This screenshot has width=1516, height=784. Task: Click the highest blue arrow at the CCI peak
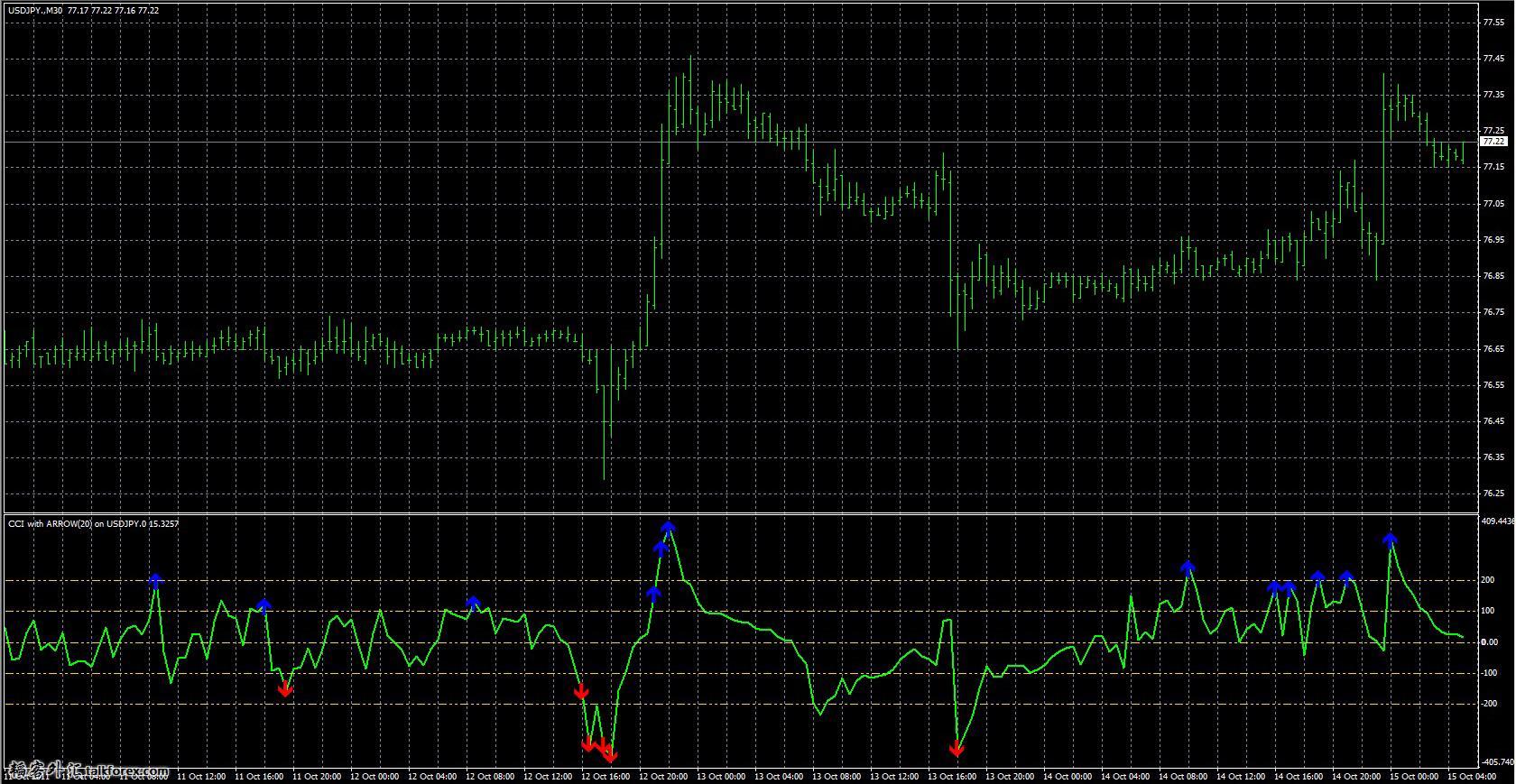pos(668,527)
